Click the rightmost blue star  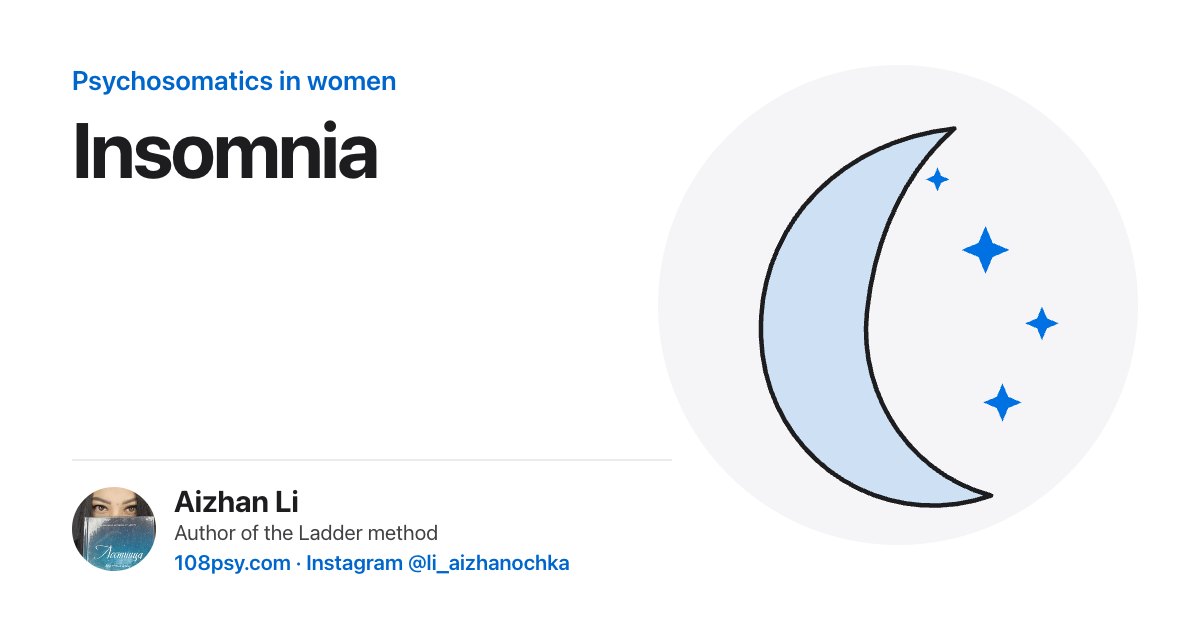(x=1042, y=323)
